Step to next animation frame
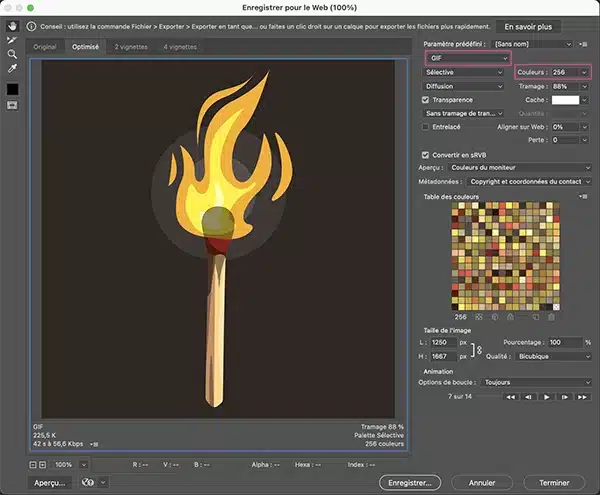600x495 pixels. (x=564, y=397)
